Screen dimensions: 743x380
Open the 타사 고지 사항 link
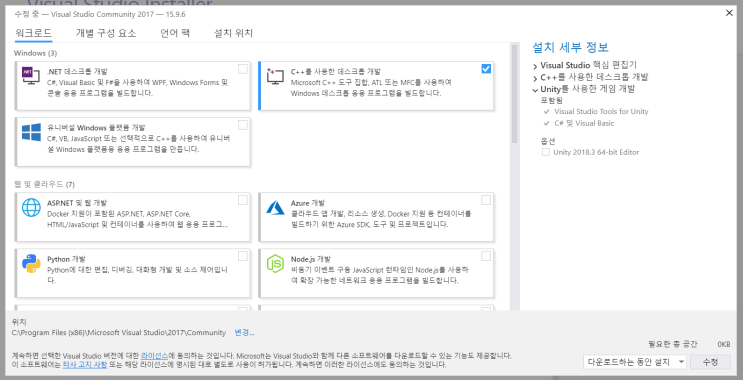pyautogui.click(x=85, y=365)
